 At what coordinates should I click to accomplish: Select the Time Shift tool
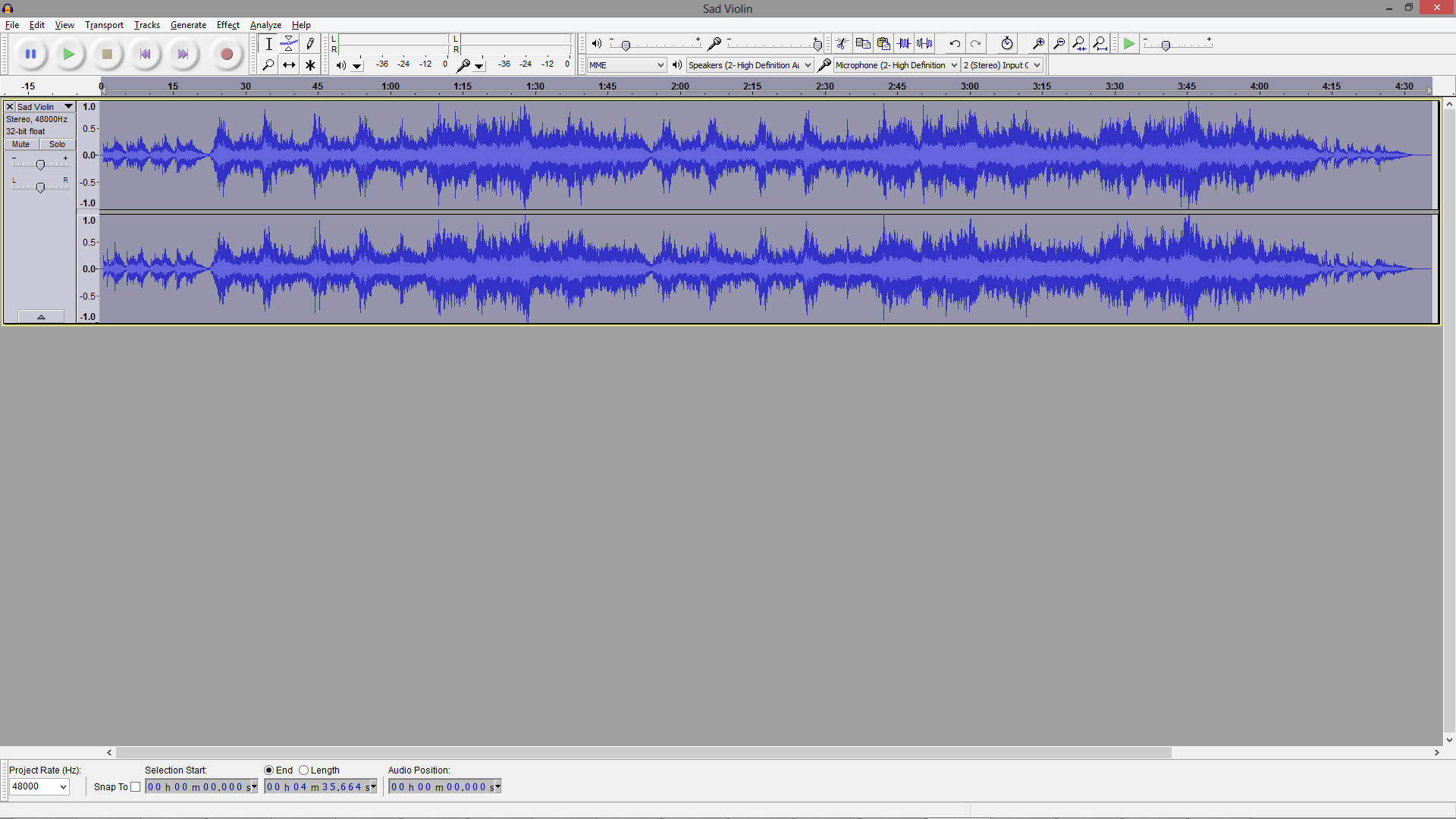click(x=289, y=65)
